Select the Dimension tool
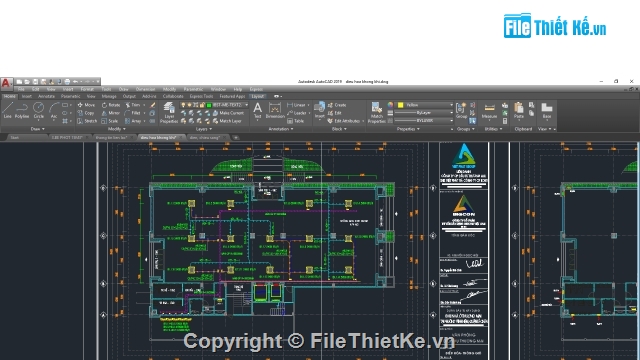 [x=275, y=110]
